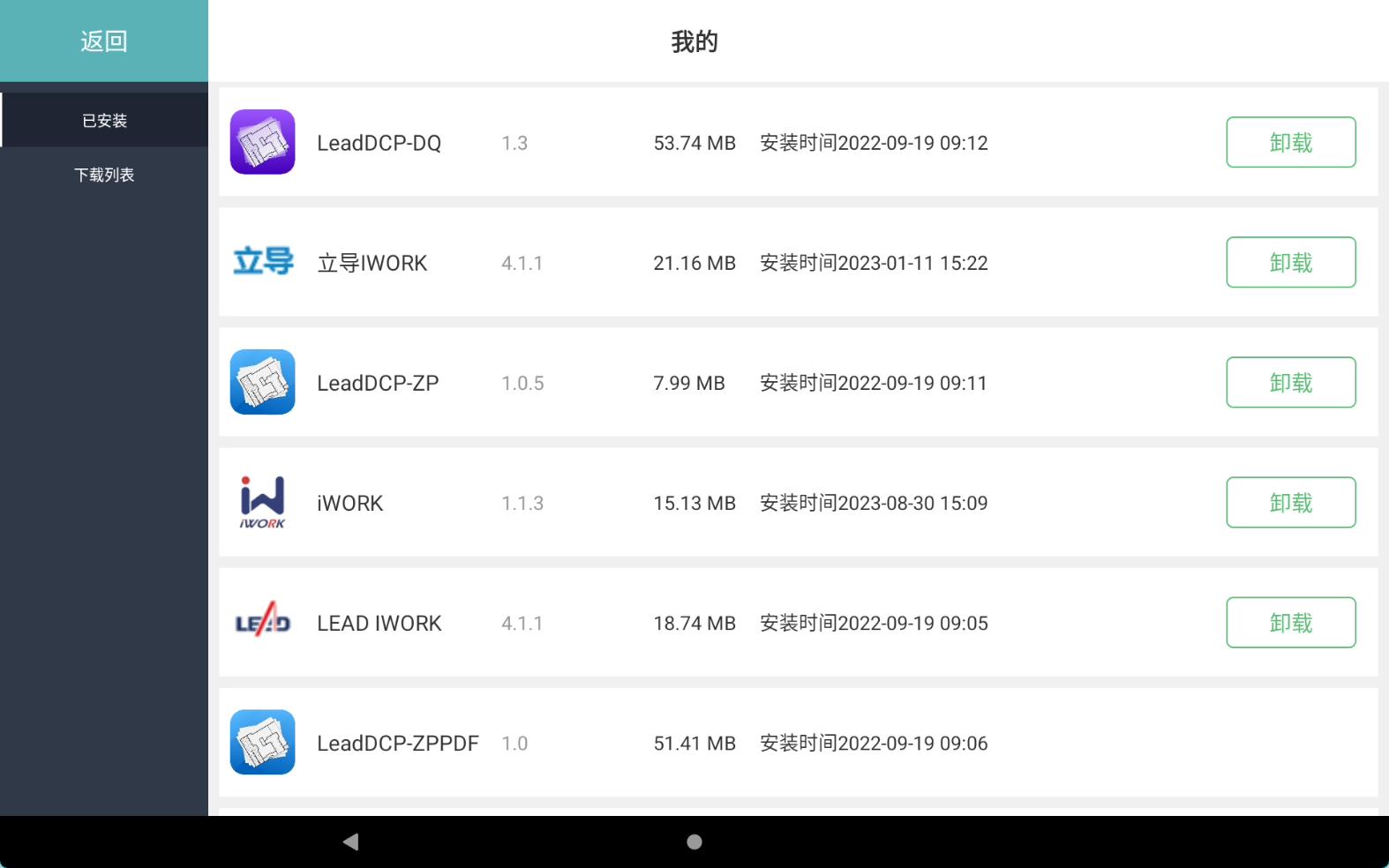Screen dimensions: 1389x868
Task: Click the 立导IWORK app name
Action: 372,263
